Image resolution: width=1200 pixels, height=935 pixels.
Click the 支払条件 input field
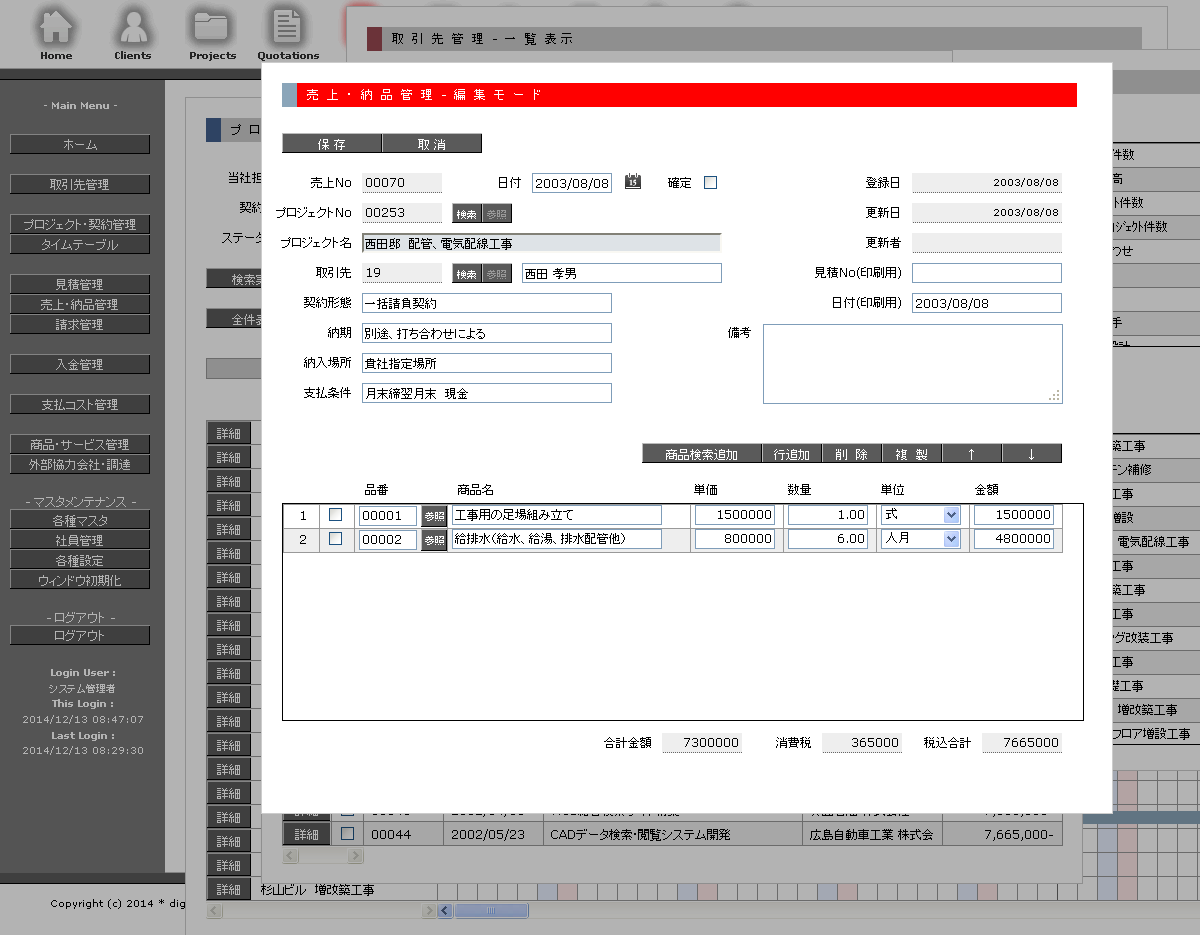click(487, 393)
